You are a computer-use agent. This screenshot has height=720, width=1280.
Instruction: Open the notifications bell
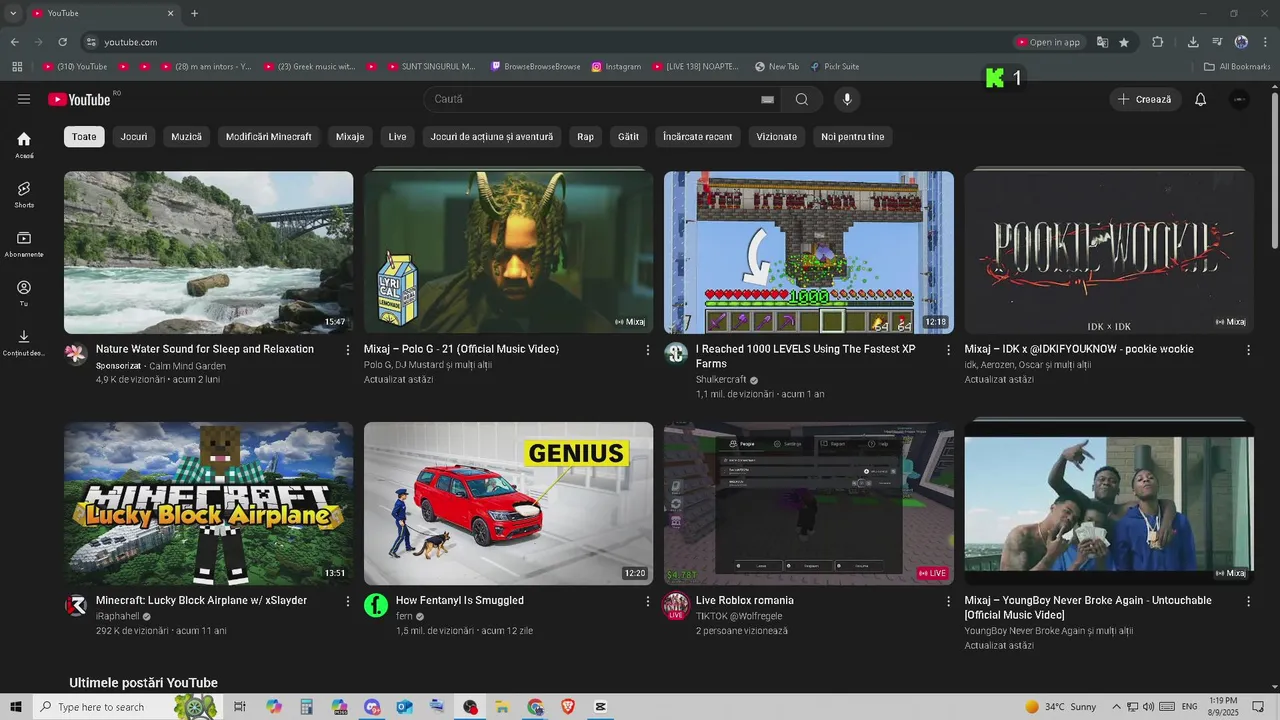click(1201, 99)
